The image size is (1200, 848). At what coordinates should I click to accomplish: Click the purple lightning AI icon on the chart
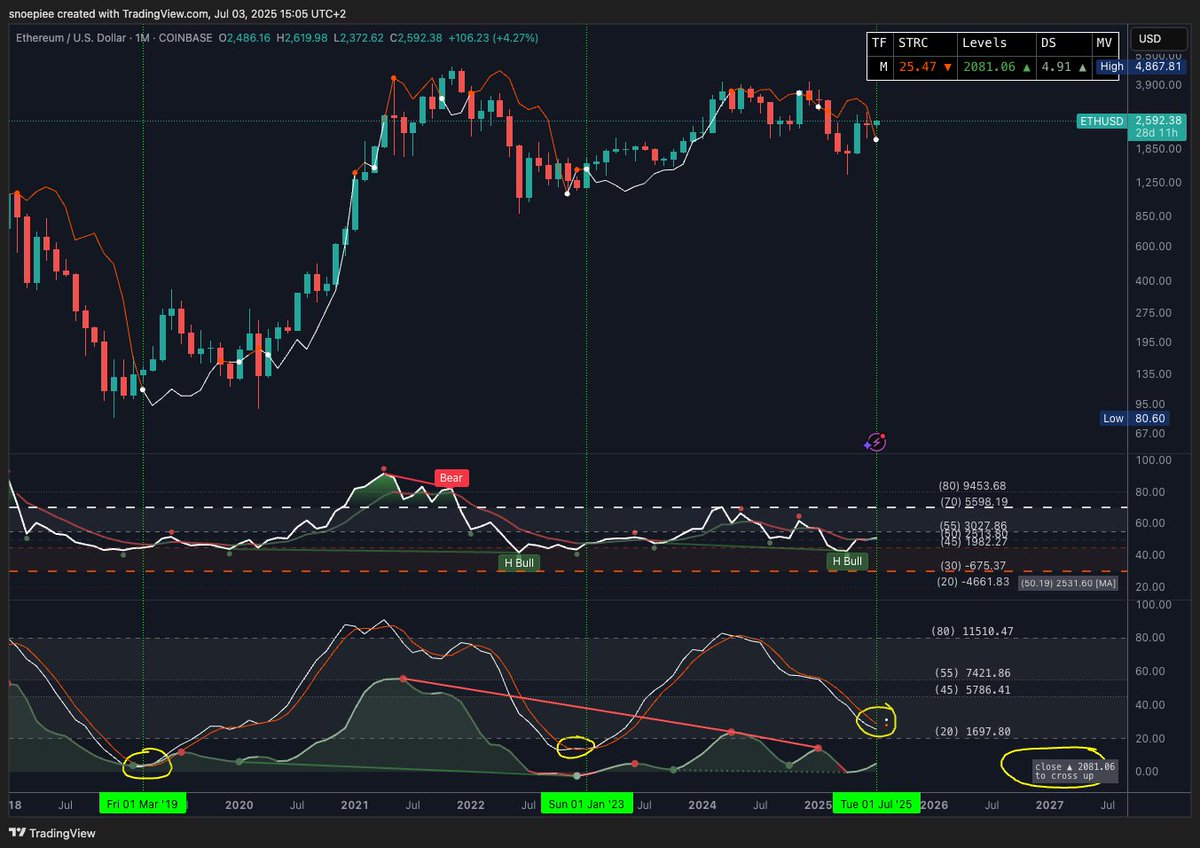pos(875,443)
